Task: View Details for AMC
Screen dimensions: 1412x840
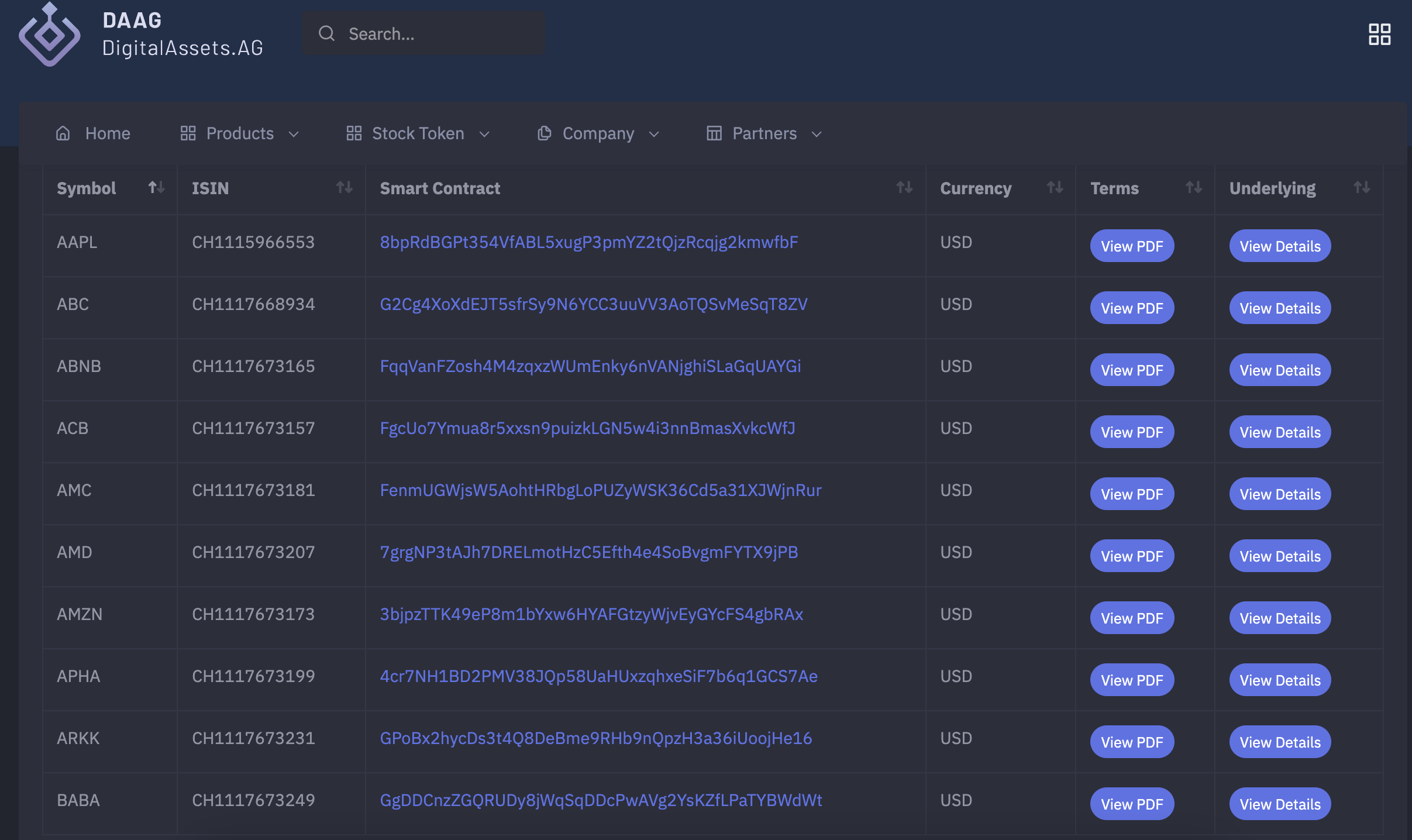Action: (x=1280, y=494)
